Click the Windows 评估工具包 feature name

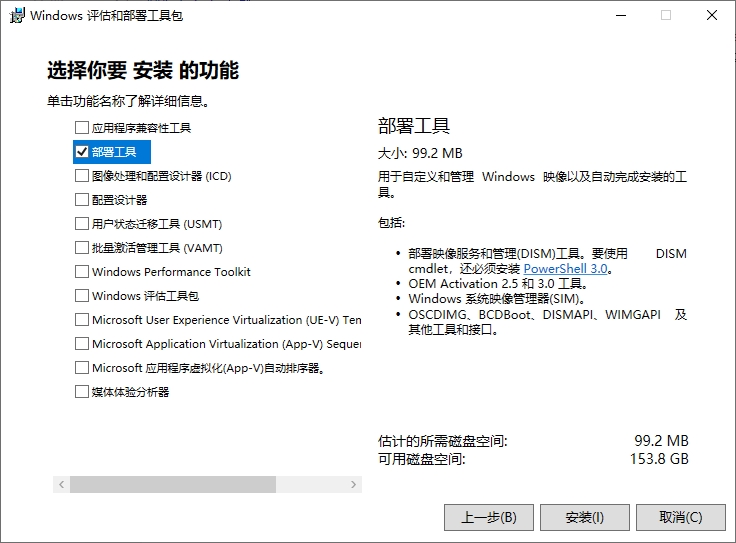pos(146,296)
